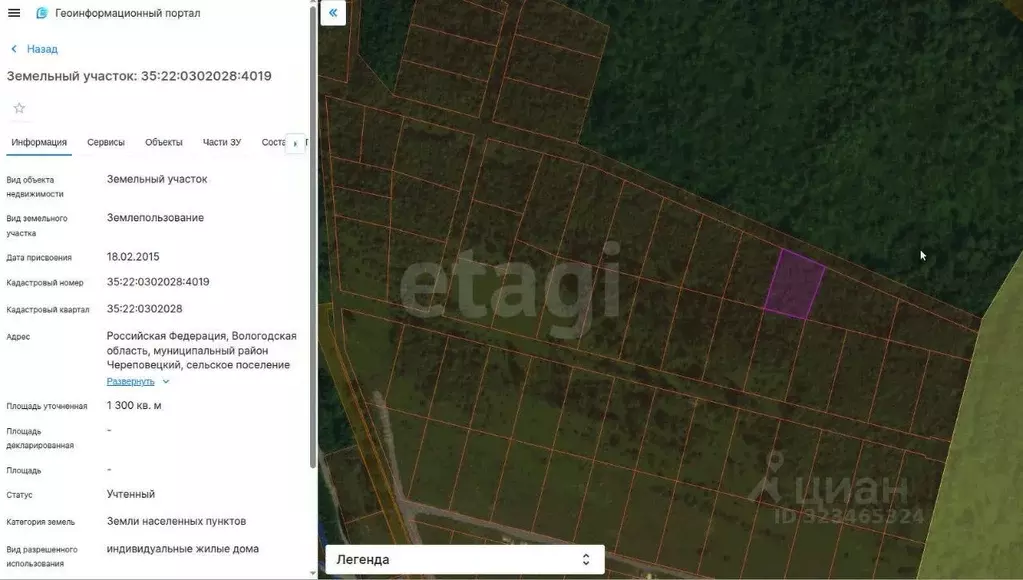This screenshot has width=1023, height=580.
Task: Click the up-down arrows on Легенда
Action: [586, 559]
